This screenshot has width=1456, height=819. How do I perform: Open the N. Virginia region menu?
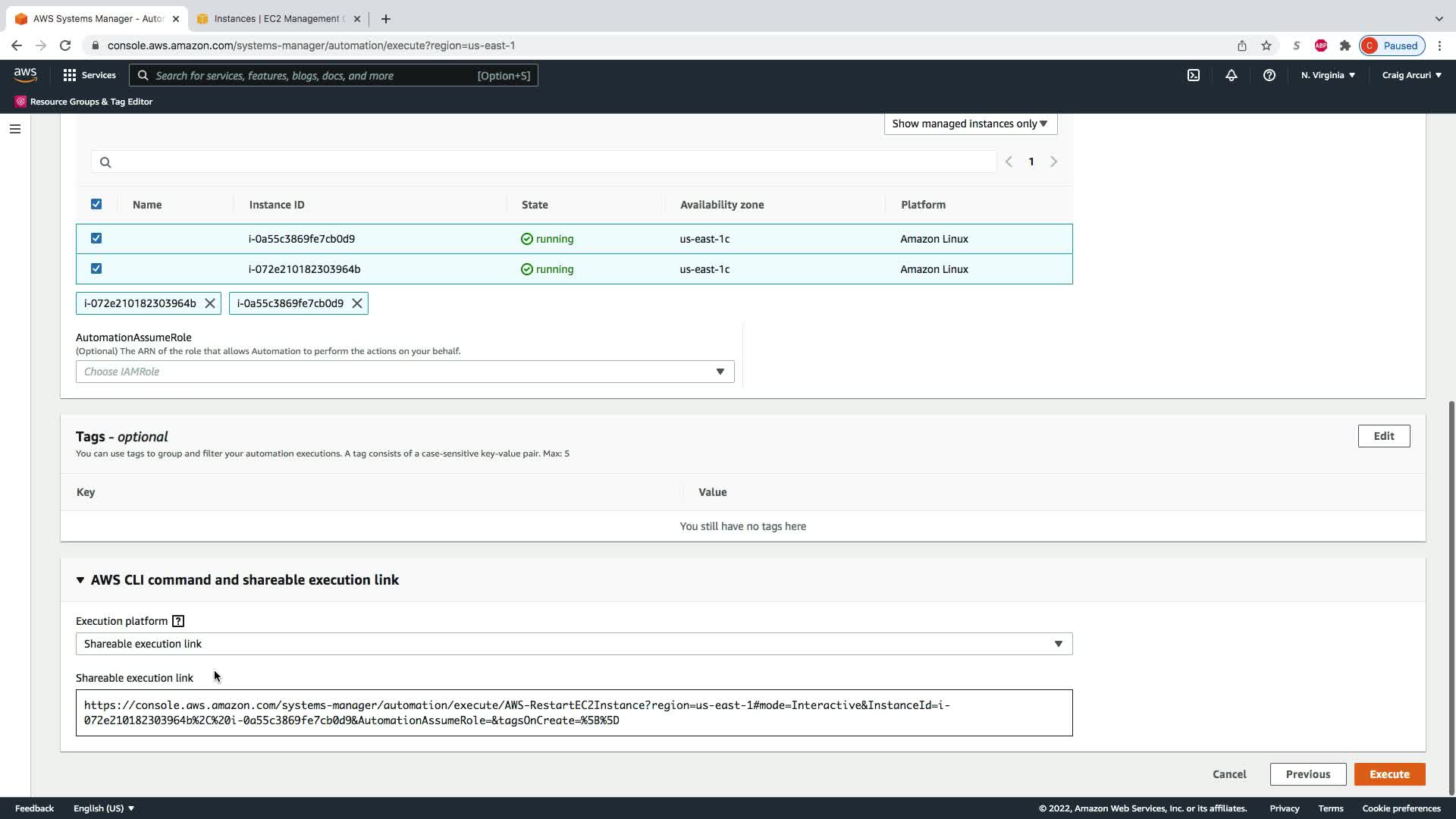1328,75
